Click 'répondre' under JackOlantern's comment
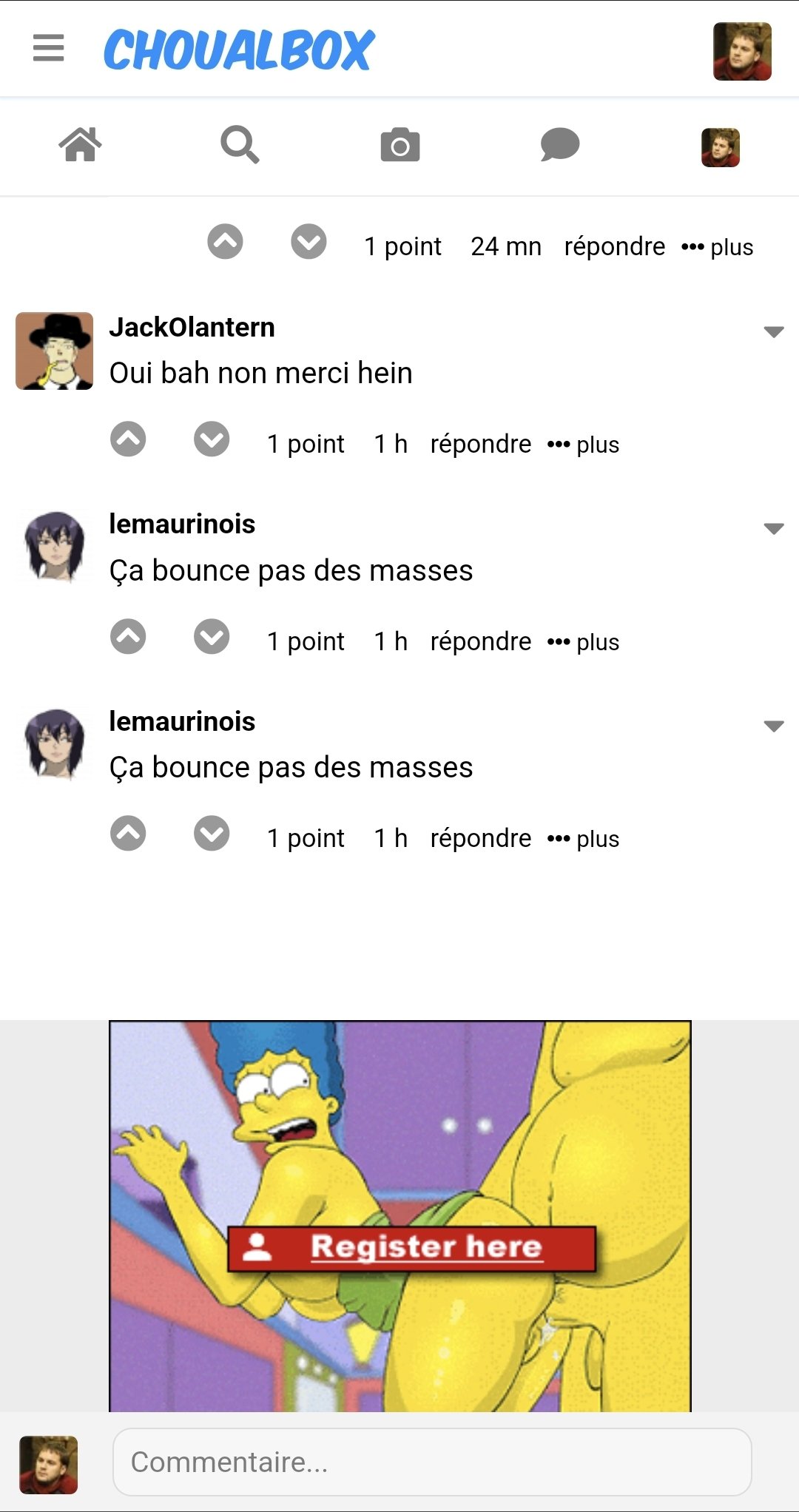Screen dimensions: 799x1512 coord(481,444)
